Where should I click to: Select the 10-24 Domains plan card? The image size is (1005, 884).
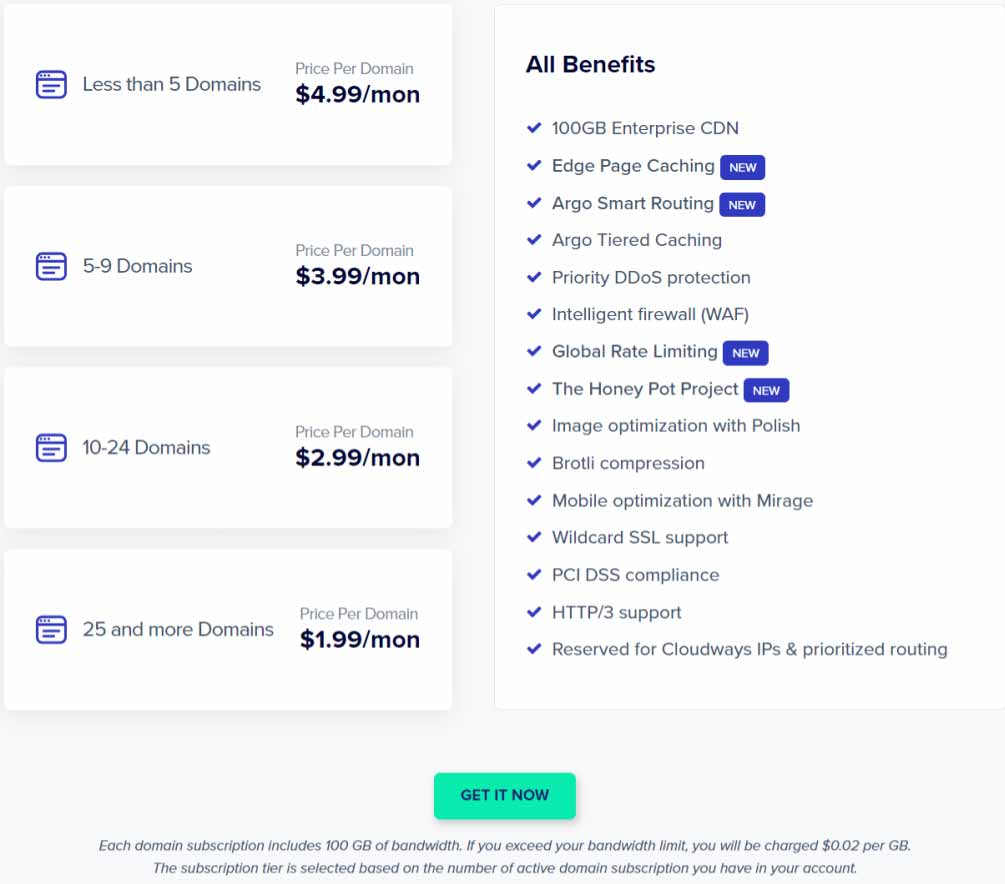tap(228, 447)
